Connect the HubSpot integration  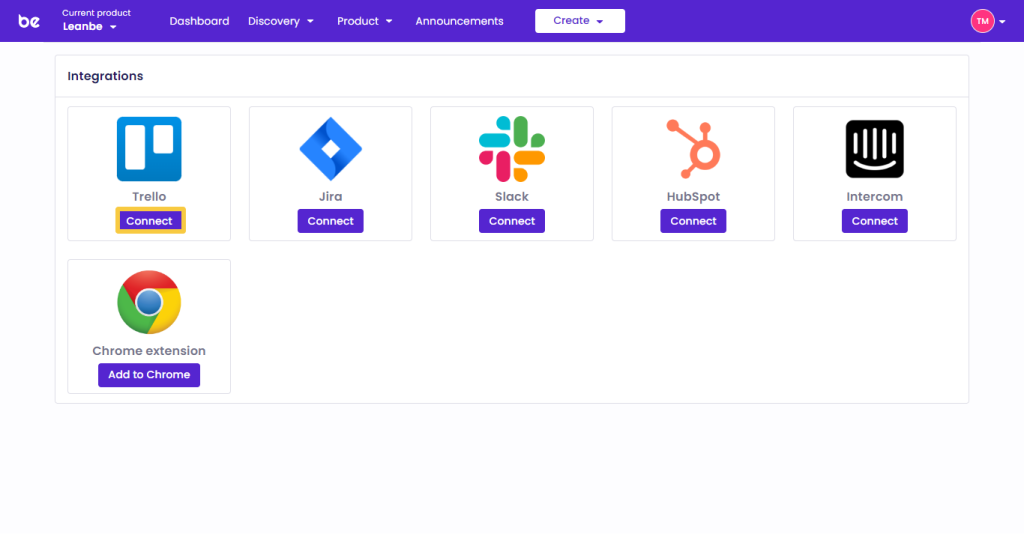[x=693, y=221]
